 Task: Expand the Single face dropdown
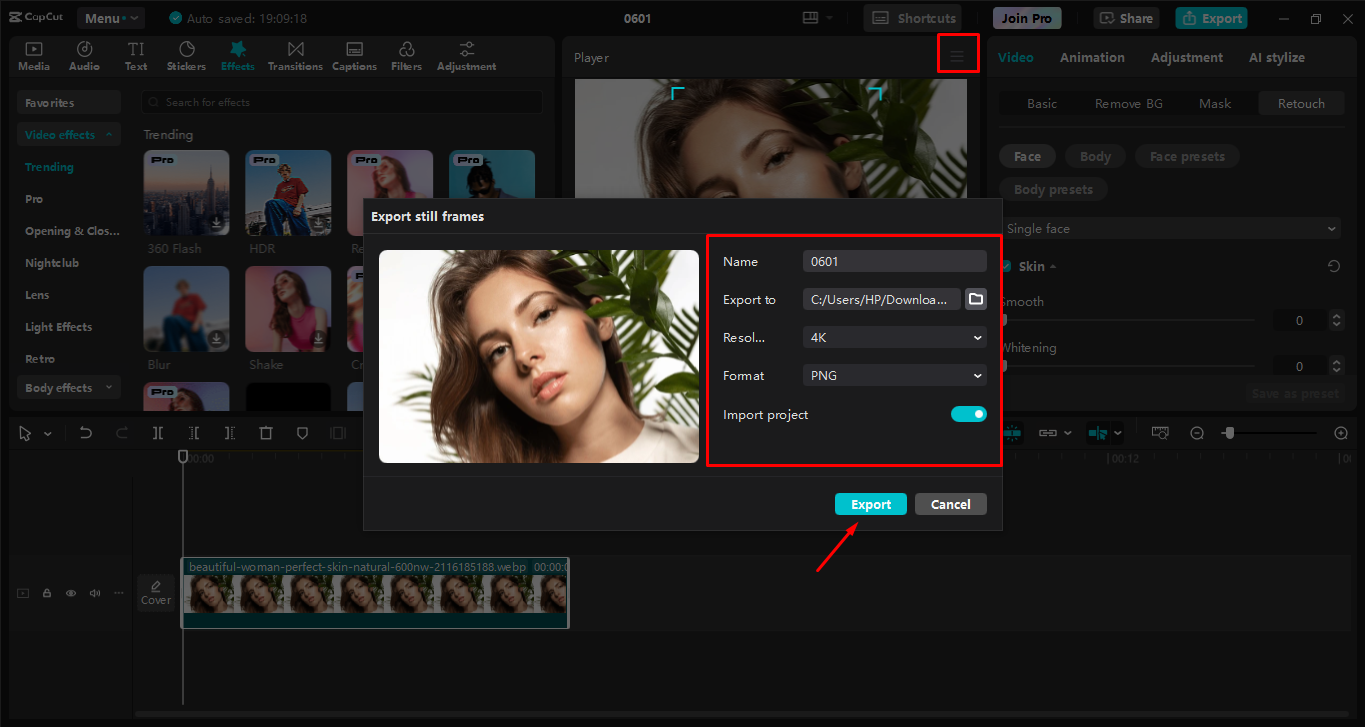click(1170, 229)
